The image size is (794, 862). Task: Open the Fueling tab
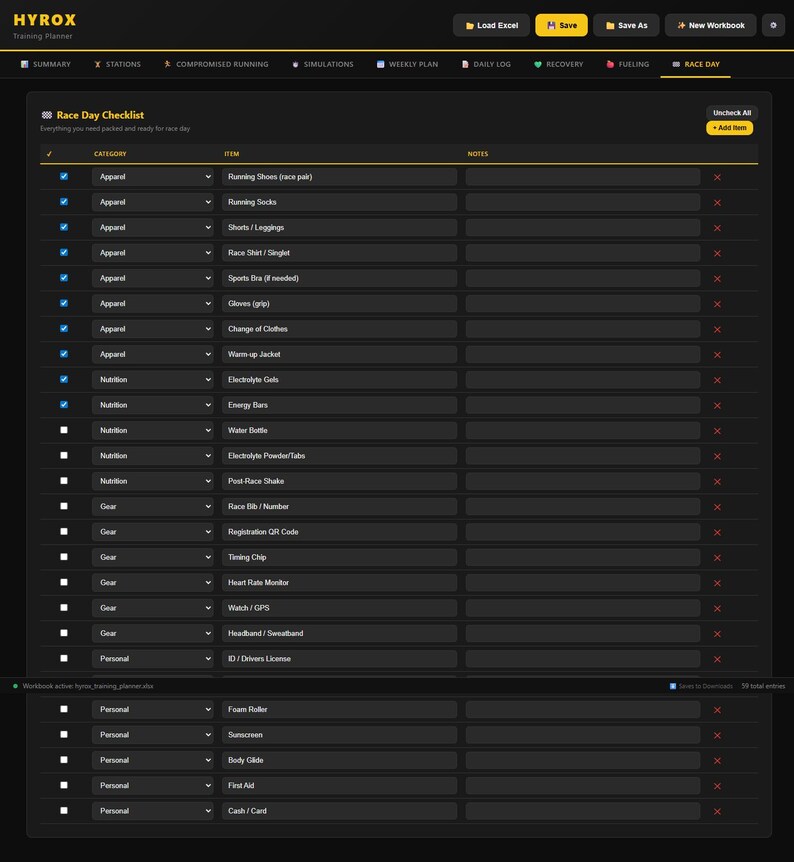(x=627, y=64)
